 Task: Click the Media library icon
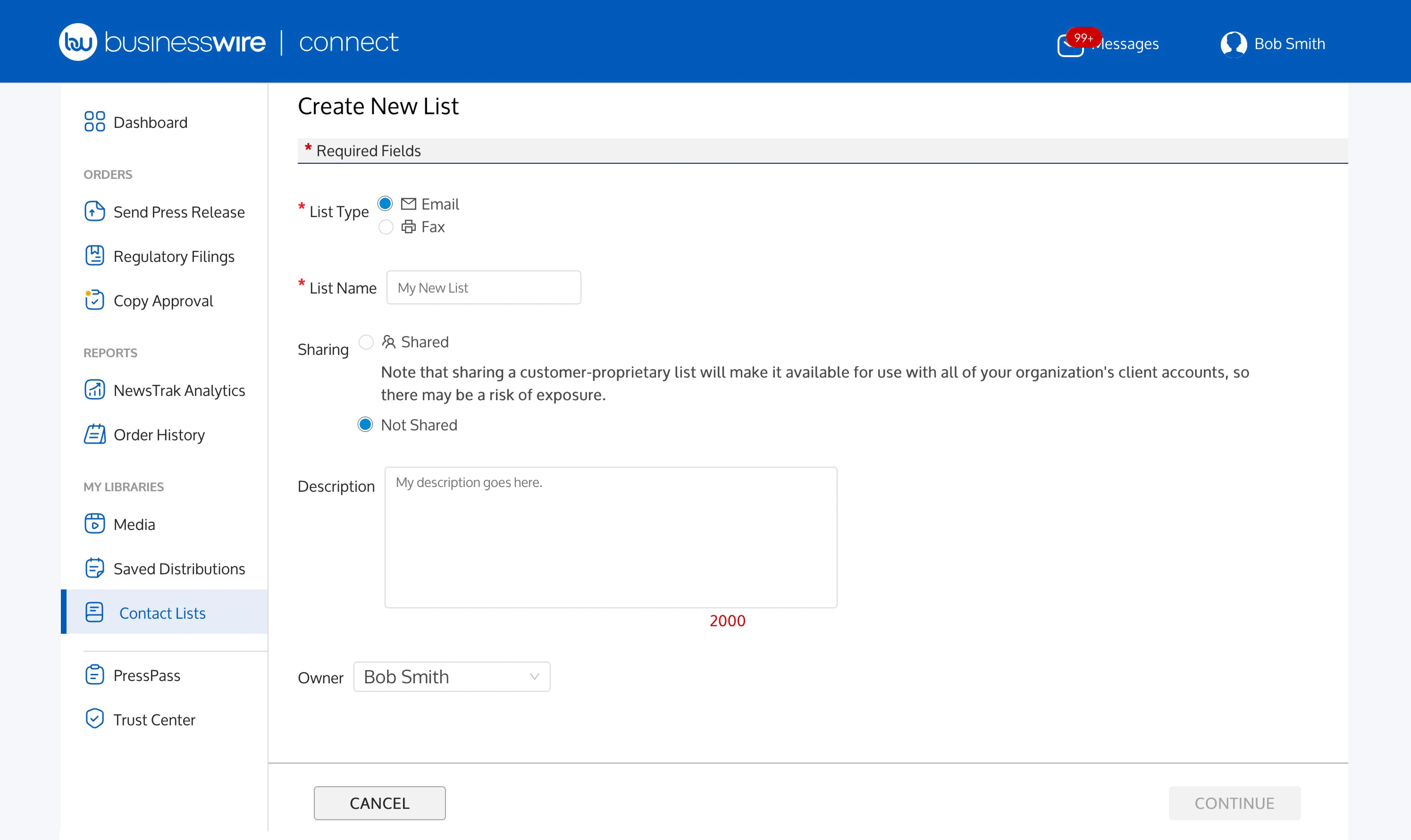(95, 524)
